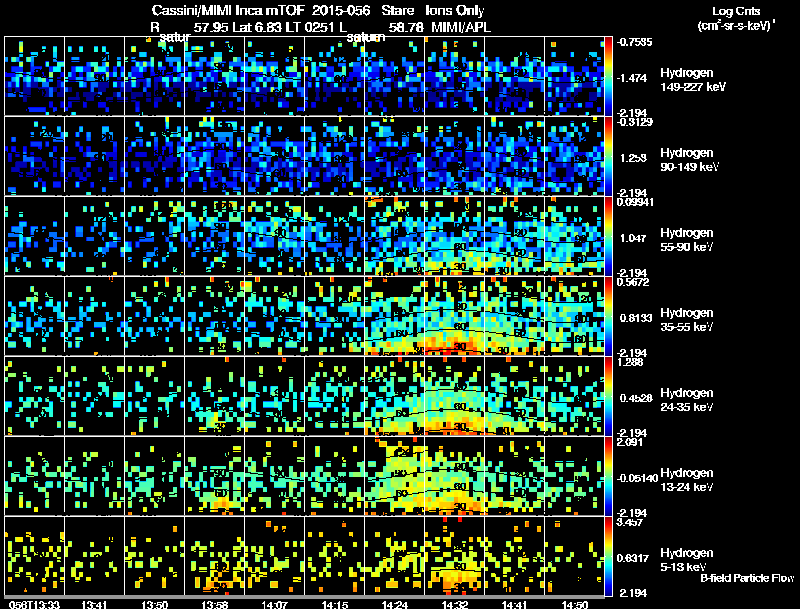800x609 pixels.
Task: Select the 14:15 time axis label
Action: pyautogui.click(x=335, y=604)
